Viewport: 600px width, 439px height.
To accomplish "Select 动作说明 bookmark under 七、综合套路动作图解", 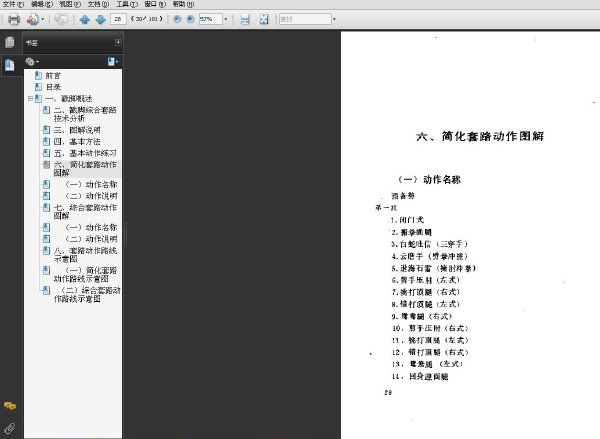I will pos(91,238).
